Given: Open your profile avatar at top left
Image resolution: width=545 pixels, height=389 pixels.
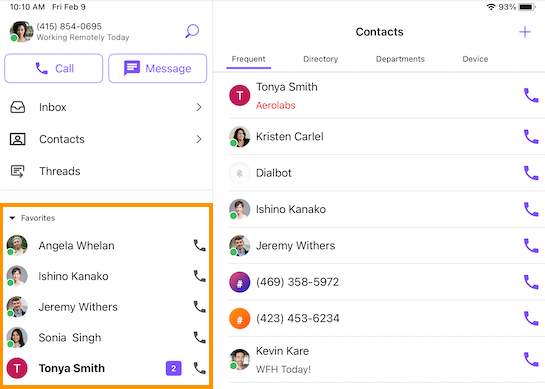Looking at the screenshot, I should point(21,32).
